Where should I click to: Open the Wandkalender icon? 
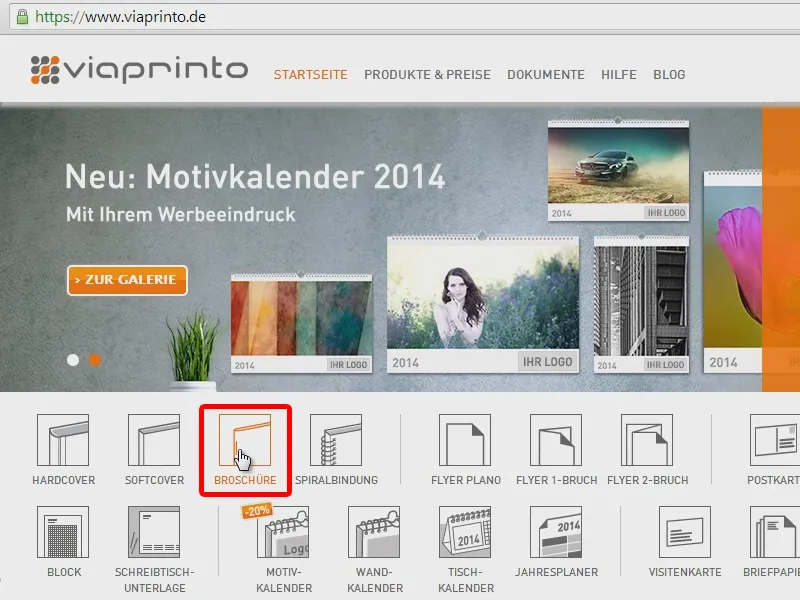click(374, 532)
